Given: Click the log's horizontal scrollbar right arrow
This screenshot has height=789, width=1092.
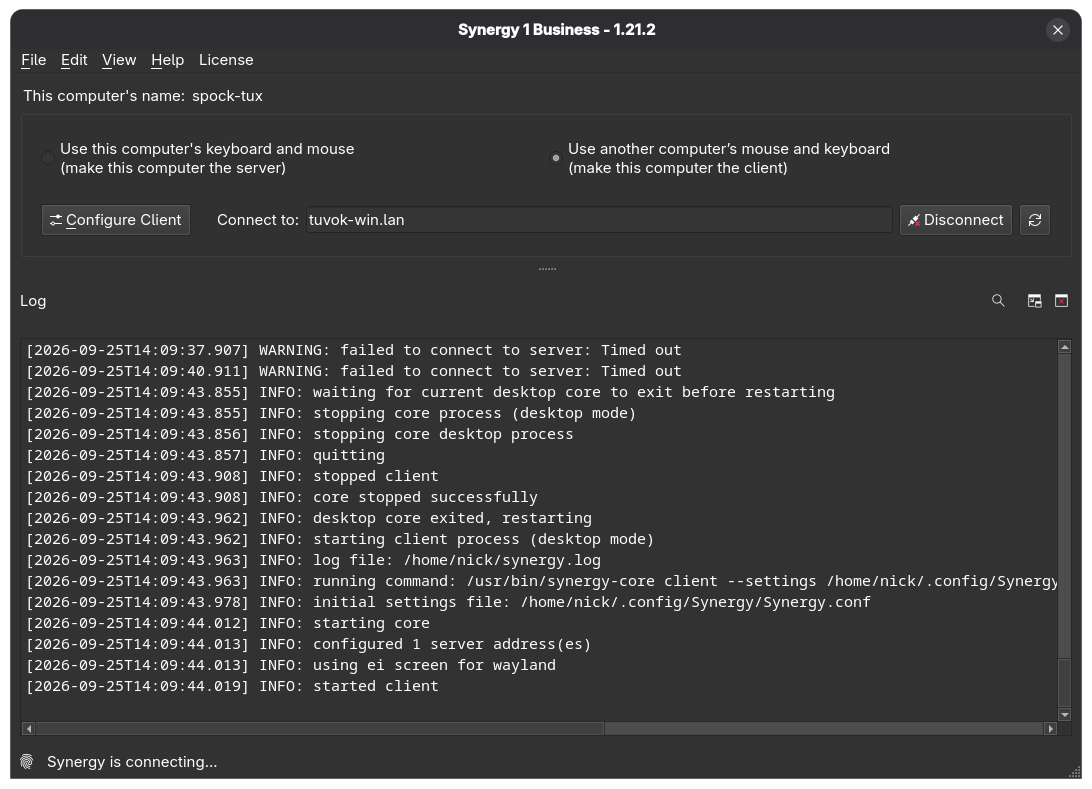Looking at the screenshot, I should point(1051,728).
